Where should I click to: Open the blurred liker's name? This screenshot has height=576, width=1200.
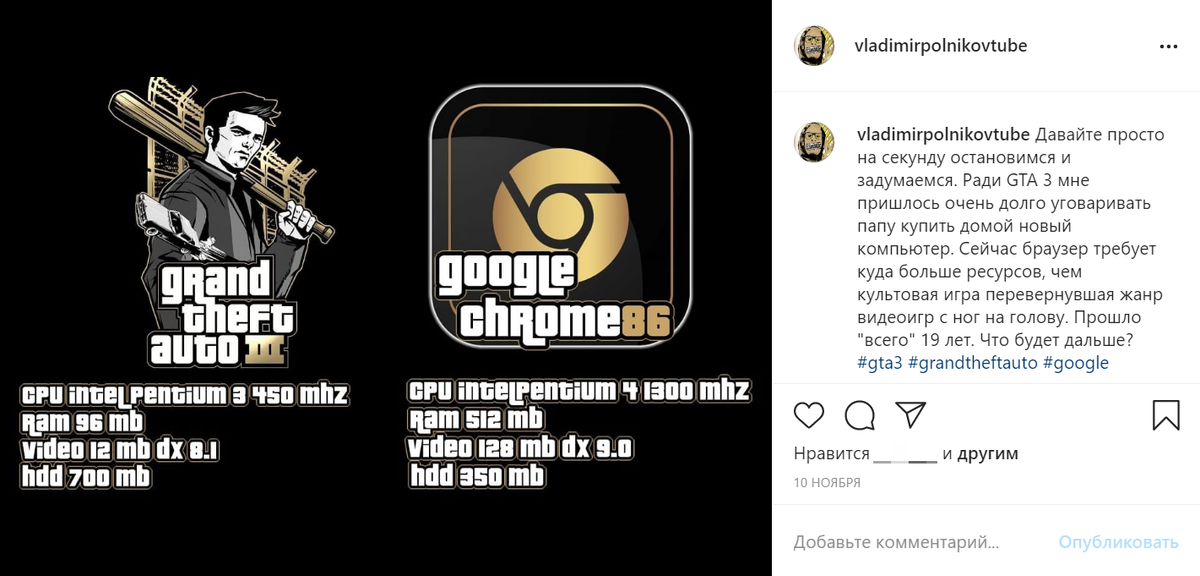pos(905,455)
